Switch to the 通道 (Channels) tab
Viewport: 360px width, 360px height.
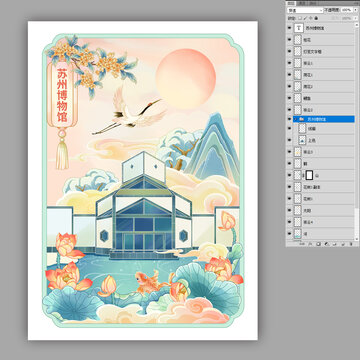[302, 3]
